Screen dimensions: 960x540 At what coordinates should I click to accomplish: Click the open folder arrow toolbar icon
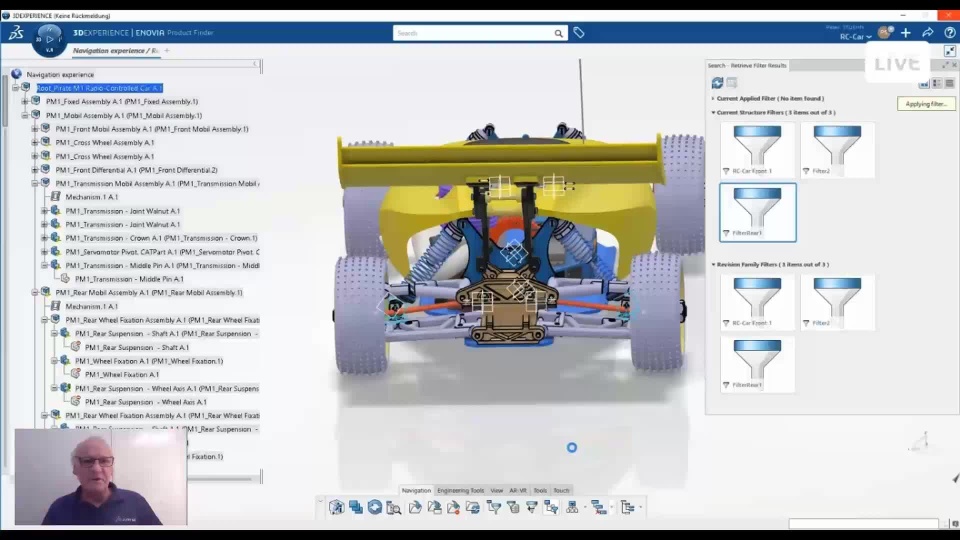(x=415, y=507)
